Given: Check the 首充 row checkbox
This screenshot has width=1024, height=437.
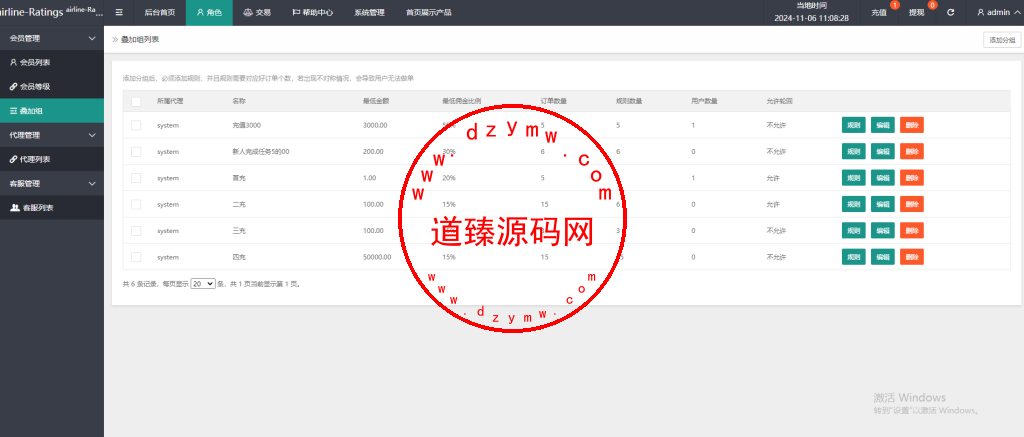Looking at the screenshot, I should coord(136,178).
